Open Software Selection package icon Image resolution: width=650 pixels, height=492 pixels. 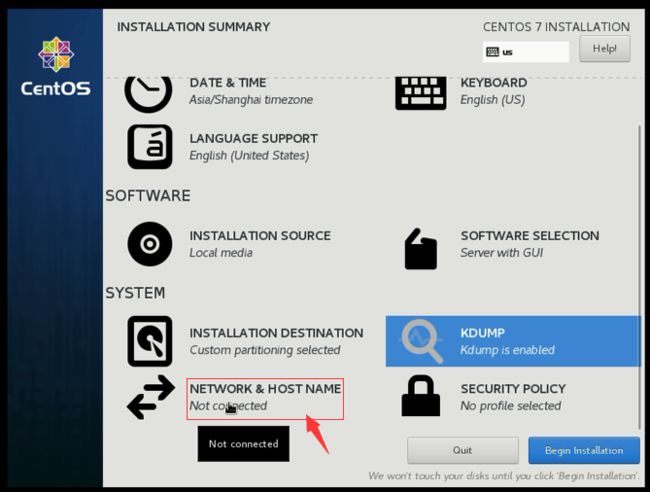pos(421,249)
